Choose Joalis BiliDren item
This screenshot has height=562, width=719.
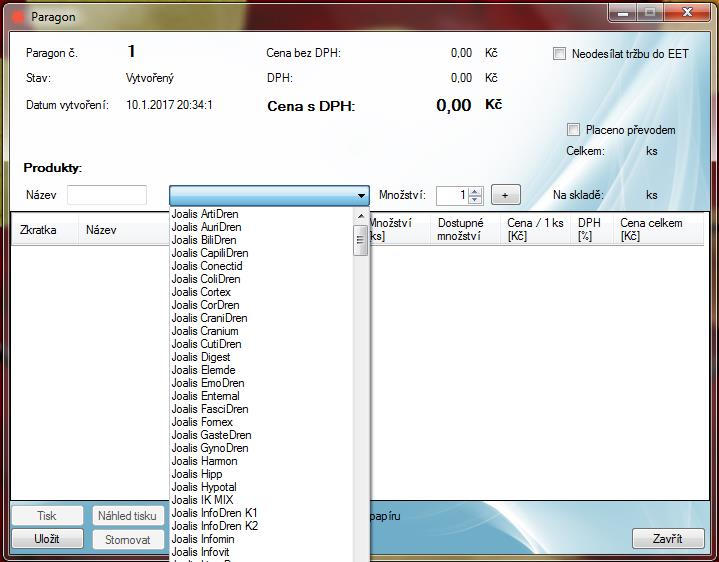pyautogui.click(x=261, y=240)
